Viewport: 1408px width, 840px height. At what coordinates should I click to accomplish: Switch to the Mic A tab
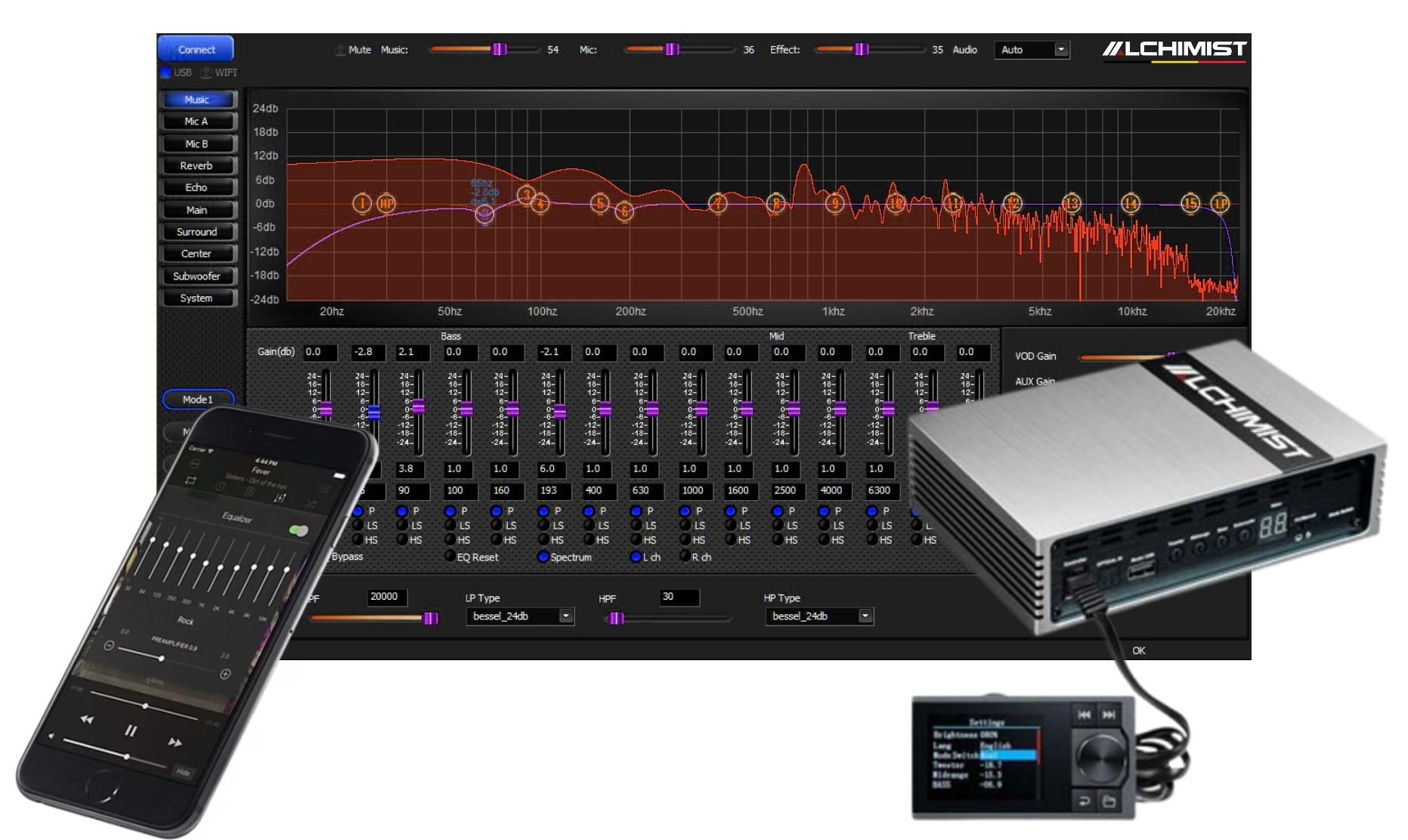point(198,121)
